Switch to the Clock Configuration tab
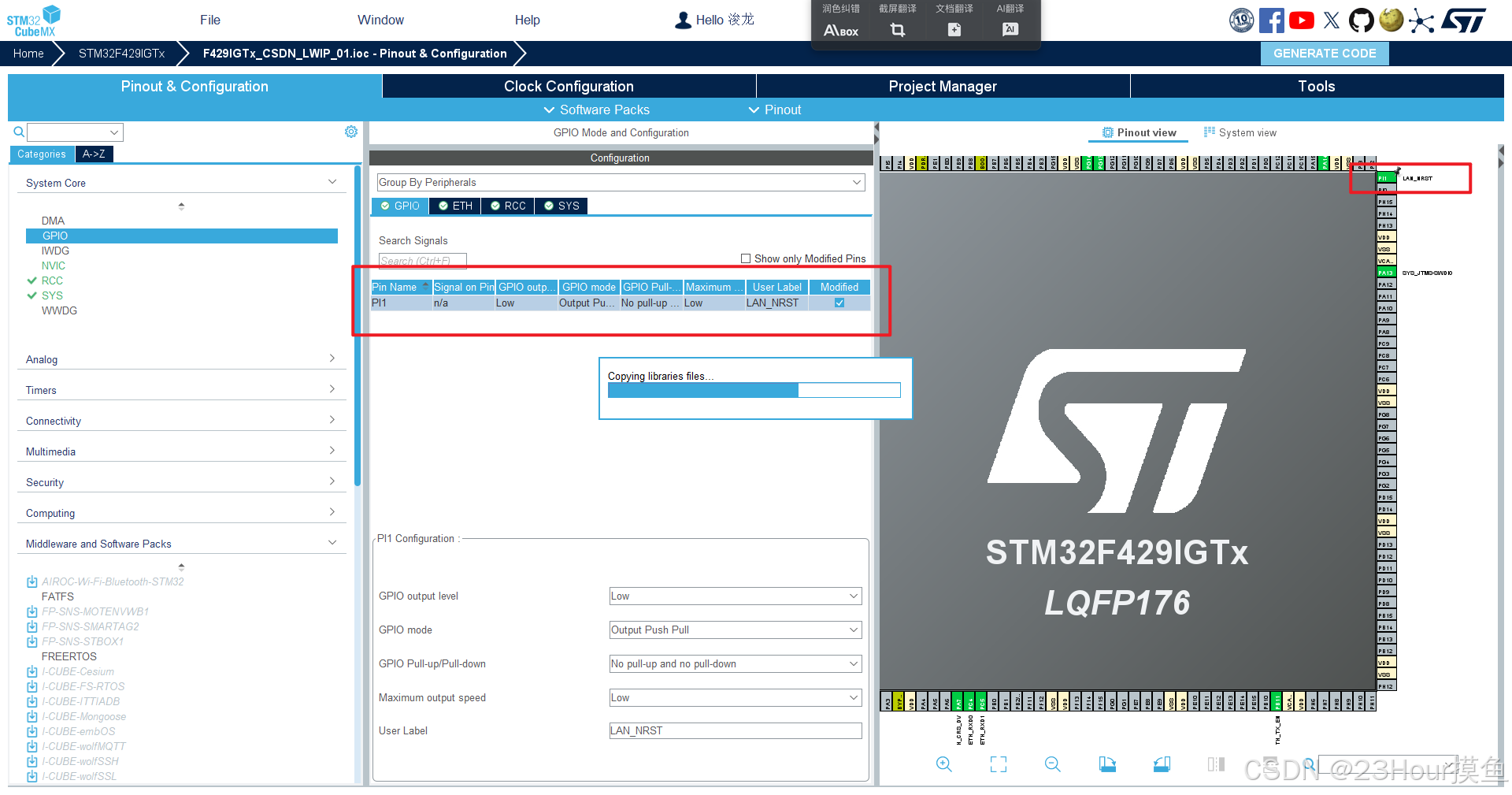The width and height of the screenshot is (1512, 795). 568,86
